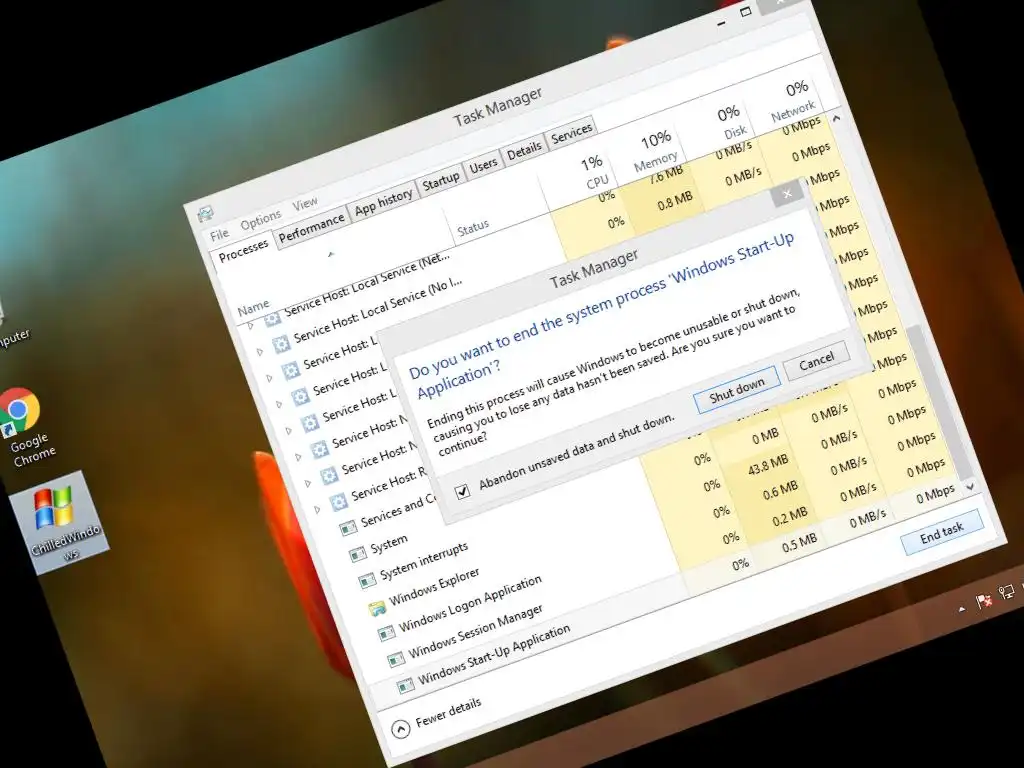Switch to the Users tab
This screenshot has width=1024, height=768.
pos(484,165)
